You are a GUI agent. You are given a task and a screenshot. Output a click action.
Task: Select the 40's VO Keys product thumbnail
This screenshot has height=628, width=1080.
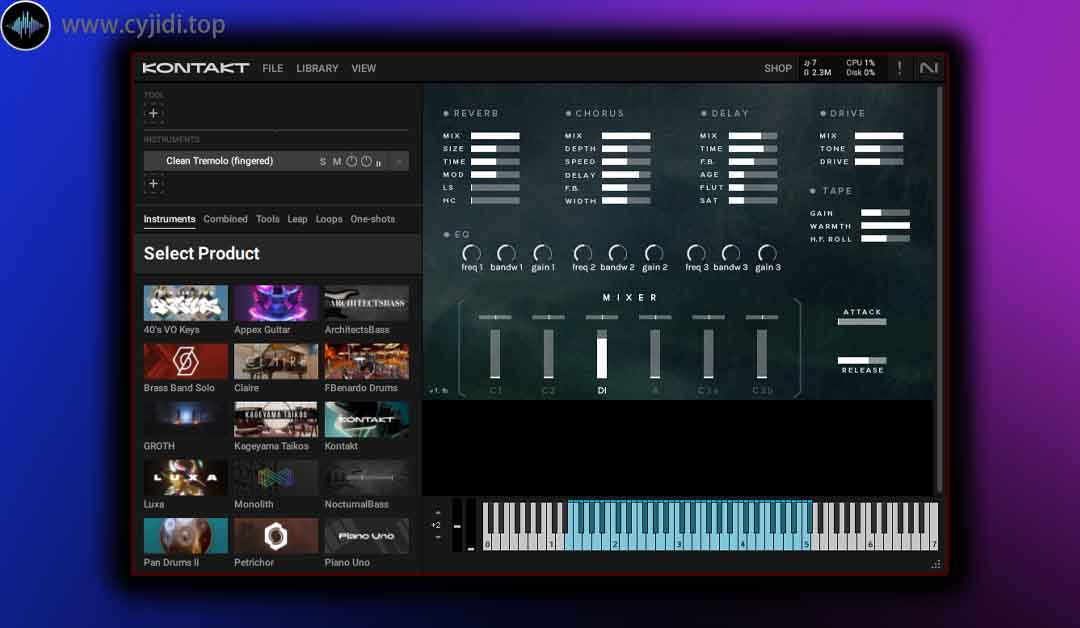click(x=186, y=303)
